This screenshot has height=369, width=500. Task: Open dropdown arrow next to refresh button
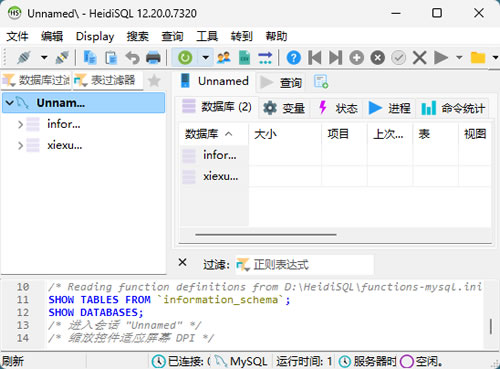click(206, 58)
